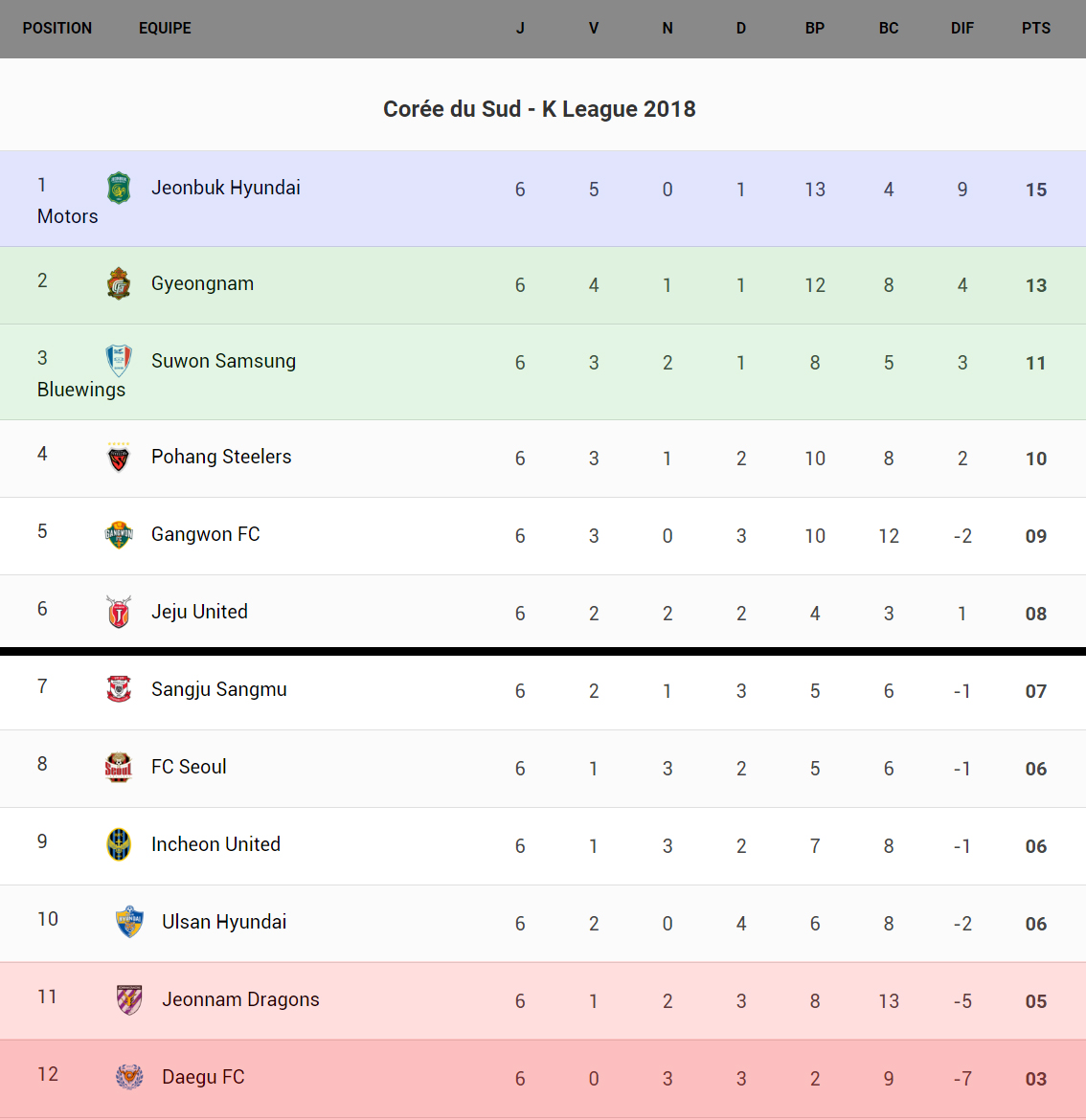Open the Incheon United team link
Screen dimensions: 1086x1120
click(215, 845)
